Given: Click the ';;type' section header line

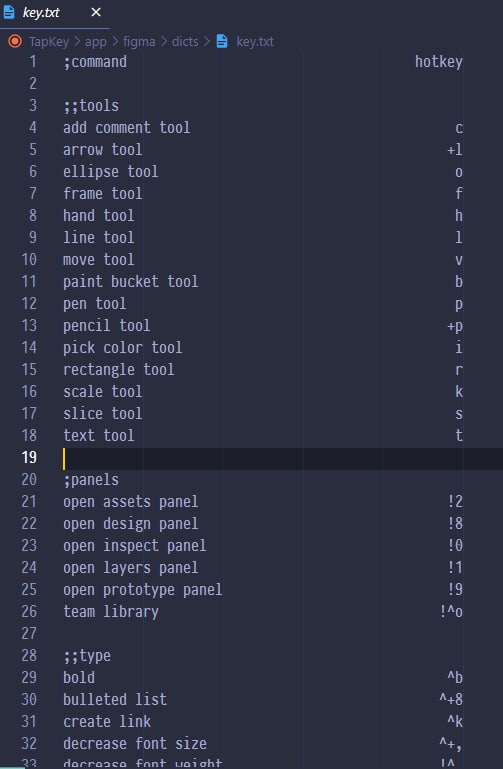Looking at the screenshot, I should (87, 655).
